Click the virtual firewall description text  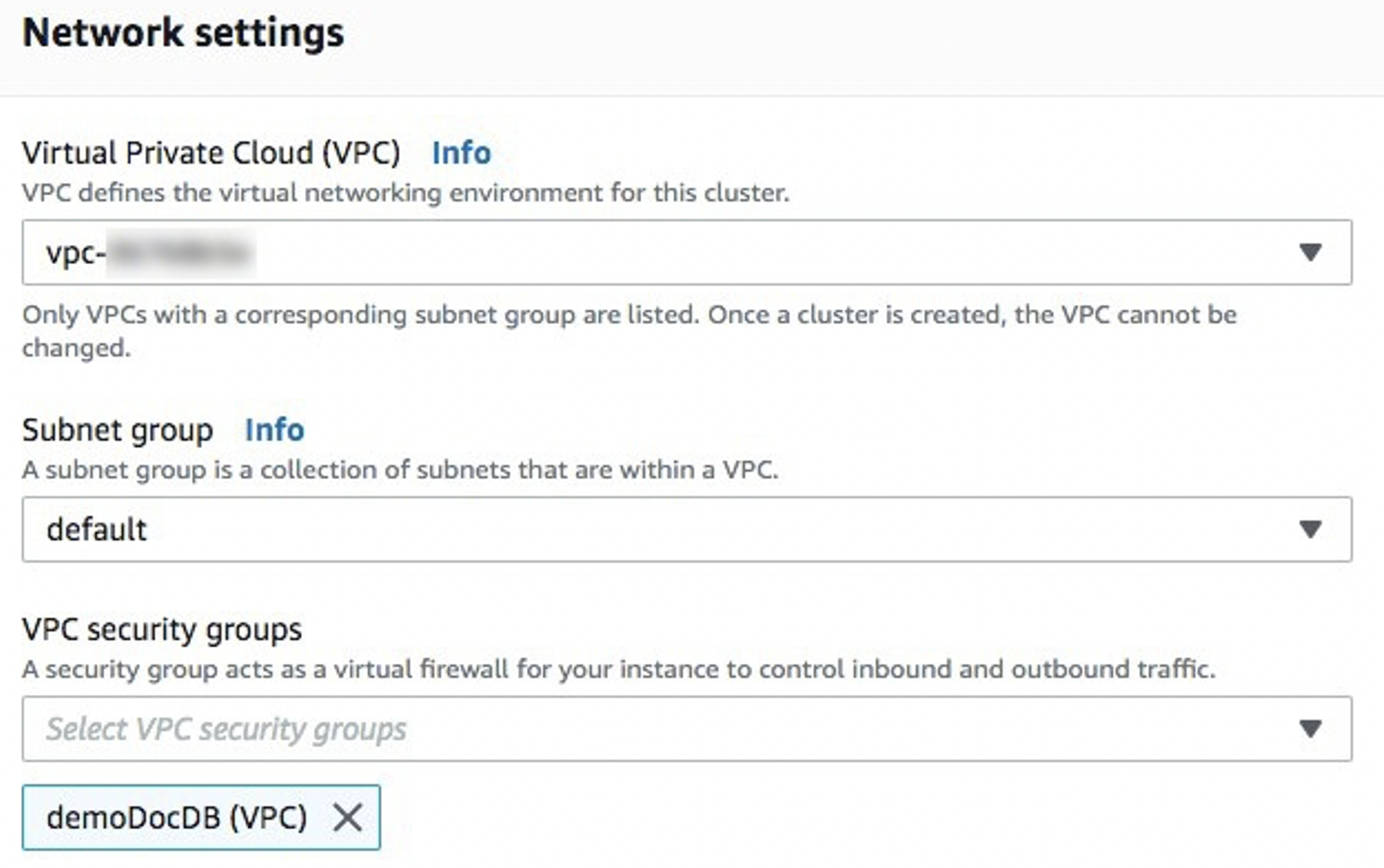coord(618,668)
